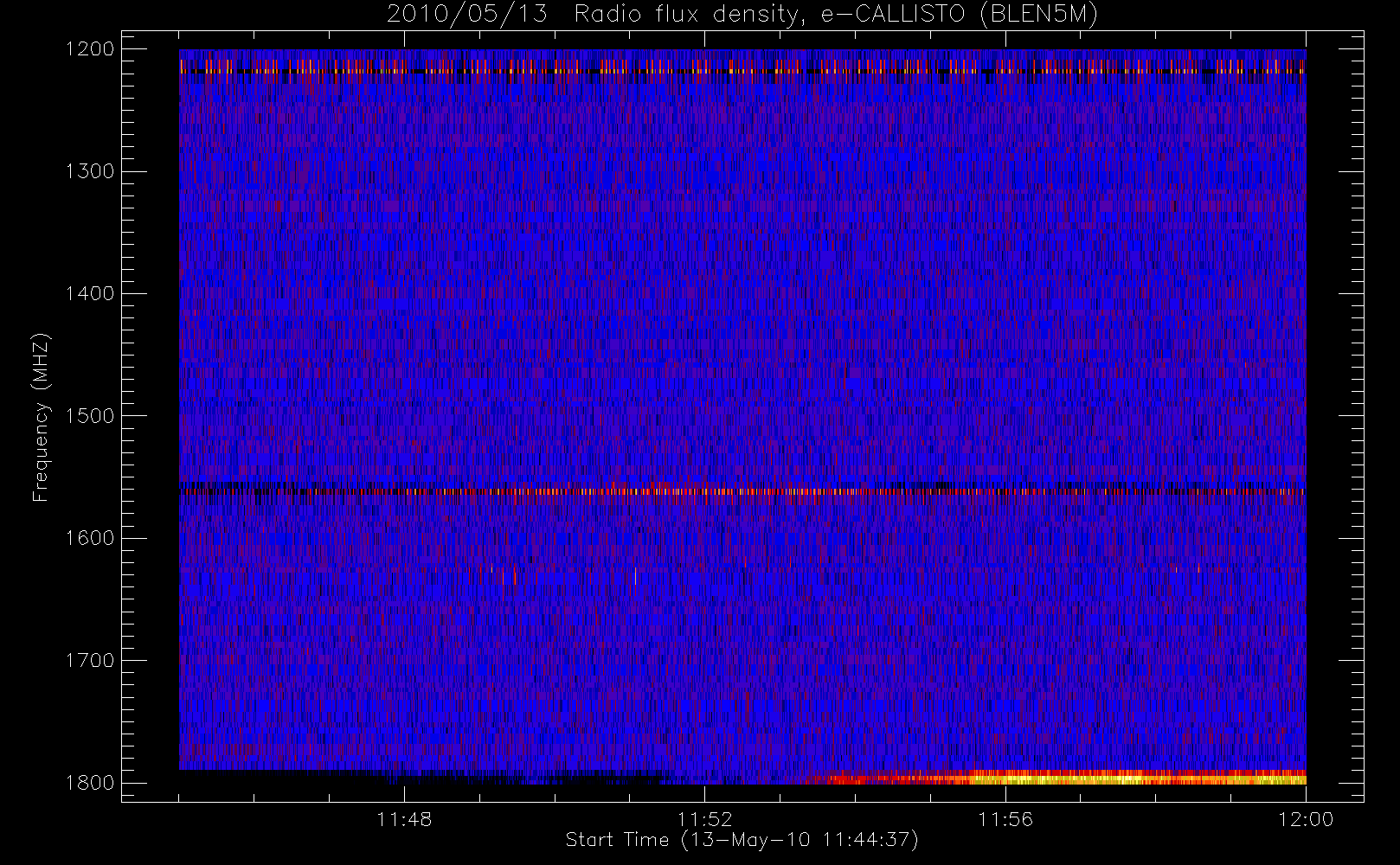Image resolution: width=1400 pixels, height=865 pixels.
Task: Click the 1400 frequency tick label
Action: point(90,293)
